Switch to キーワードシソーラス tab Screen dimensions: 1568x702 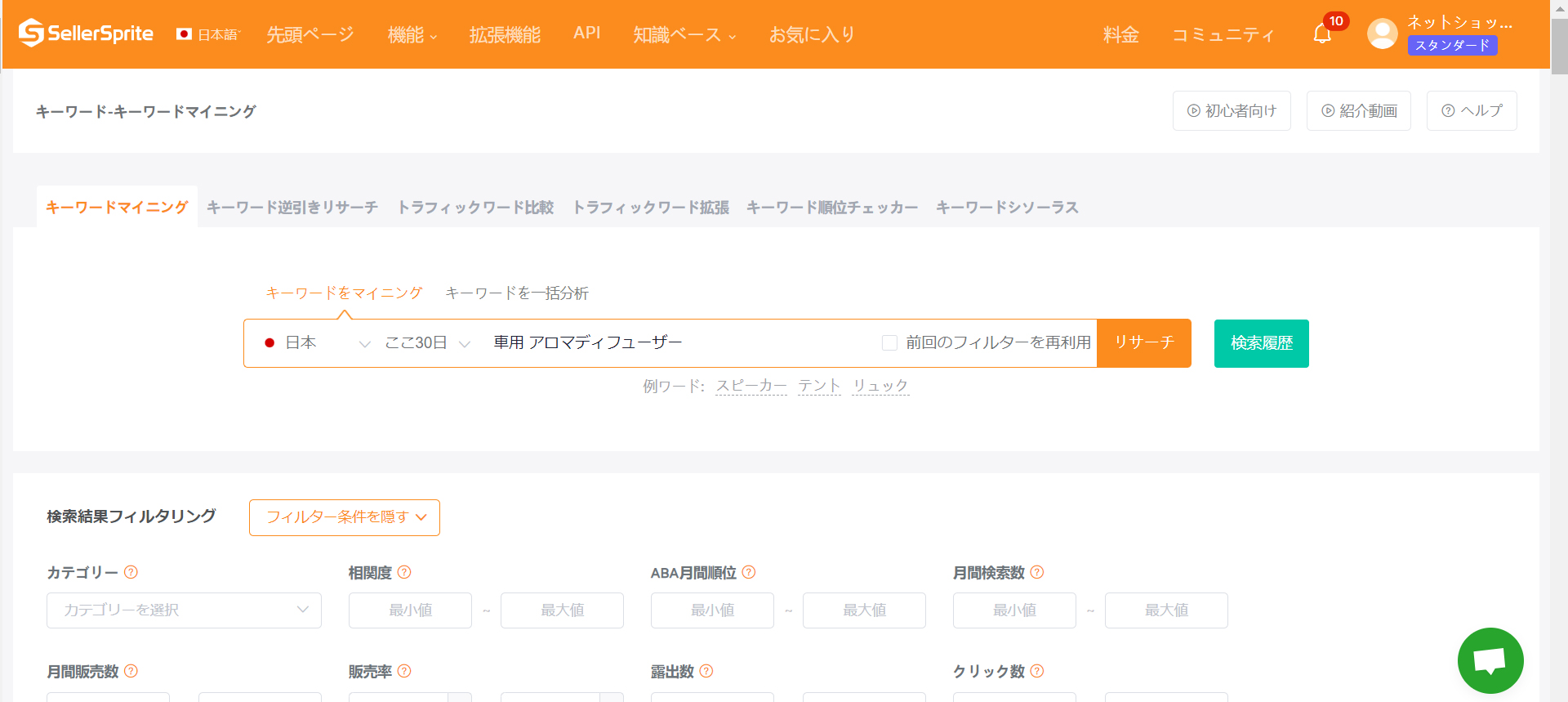click(x=1007, y=207)
